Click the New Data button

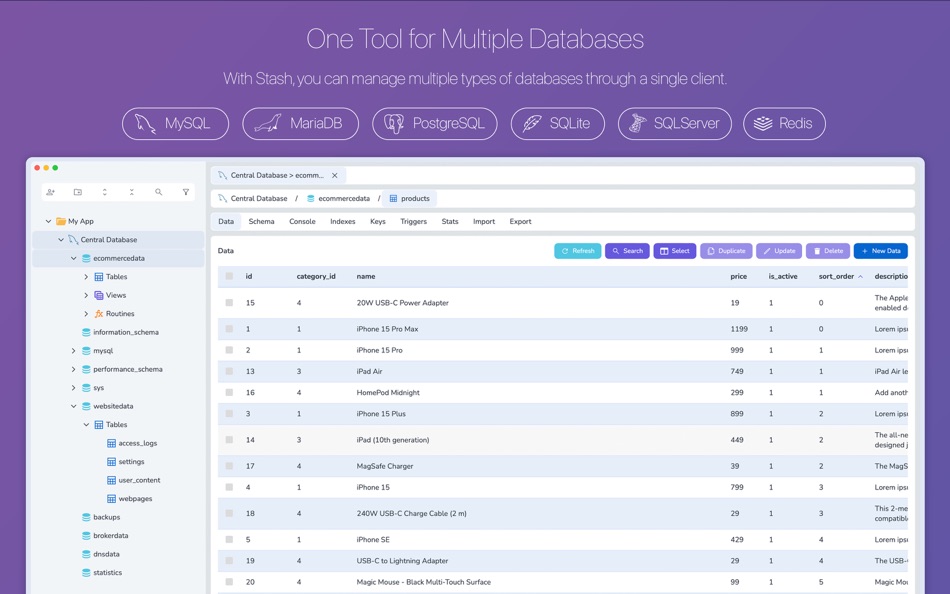(880, 251)
